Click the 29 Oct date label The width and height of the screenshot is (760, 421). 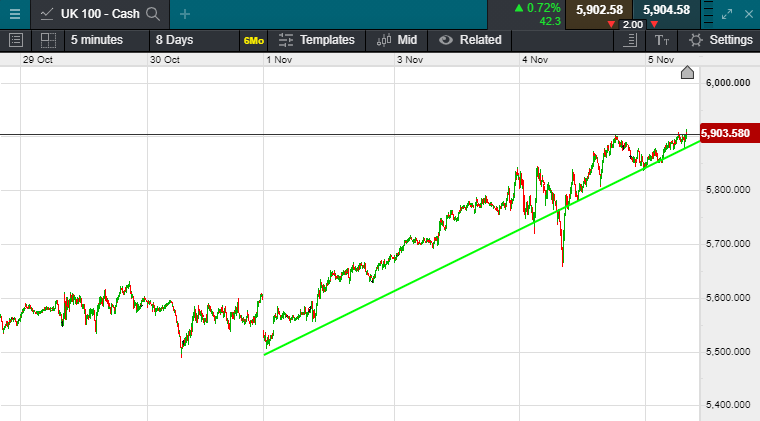tap(38, 60)
